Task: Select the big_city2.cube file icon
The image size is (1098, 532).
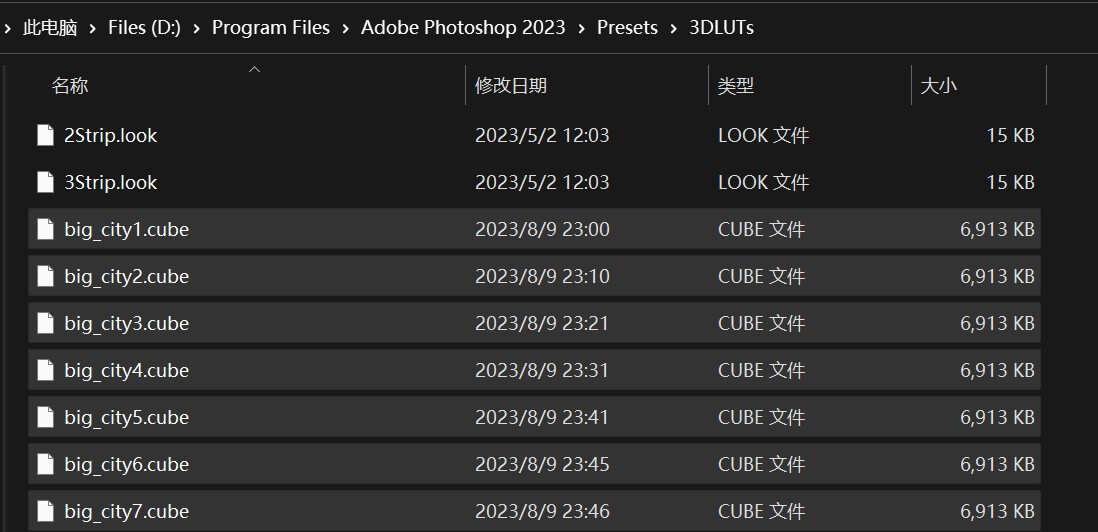Action: click(x=46, y=276)
